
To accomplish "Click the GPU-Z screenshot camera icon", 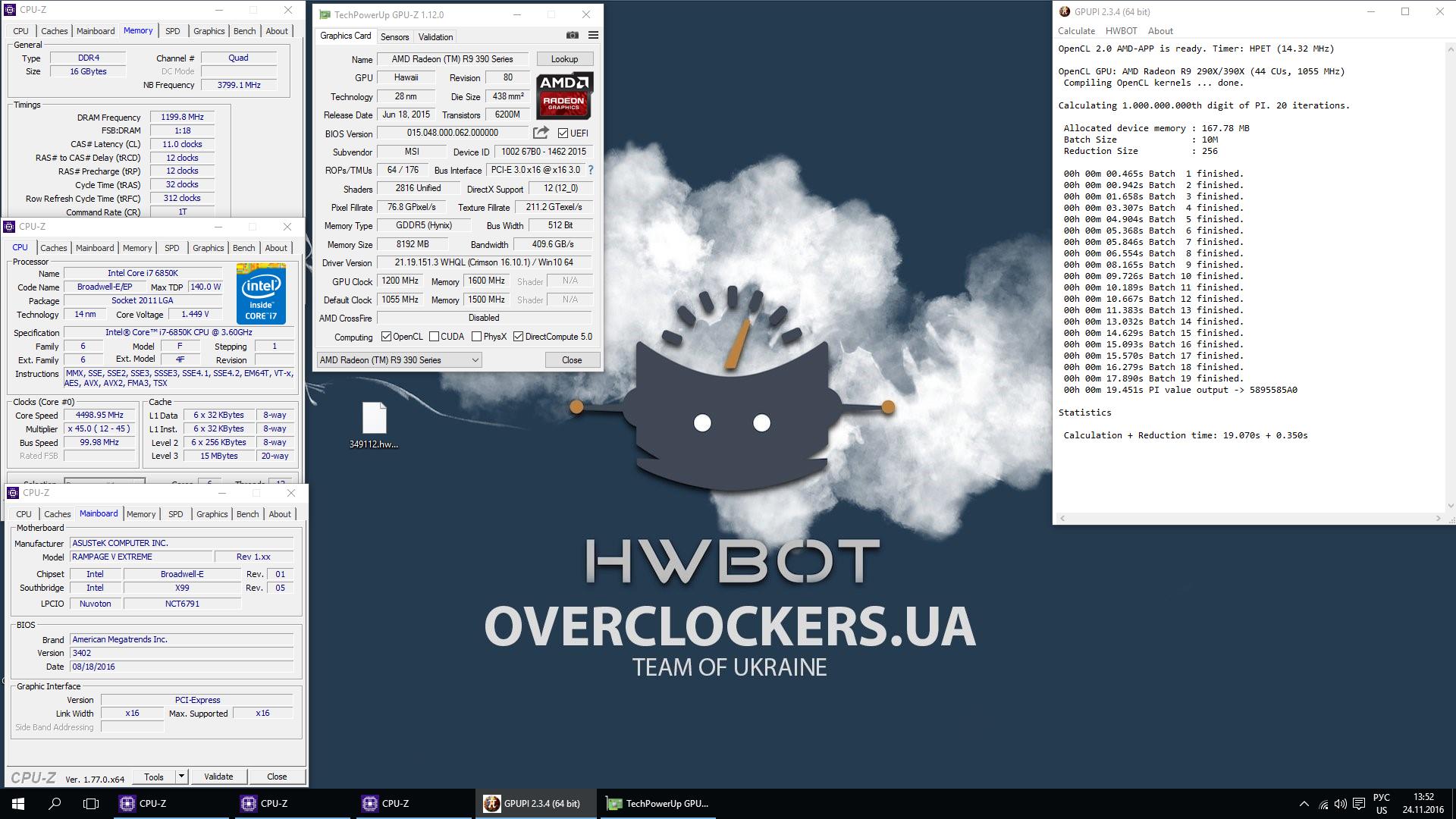I will point(573,36).
